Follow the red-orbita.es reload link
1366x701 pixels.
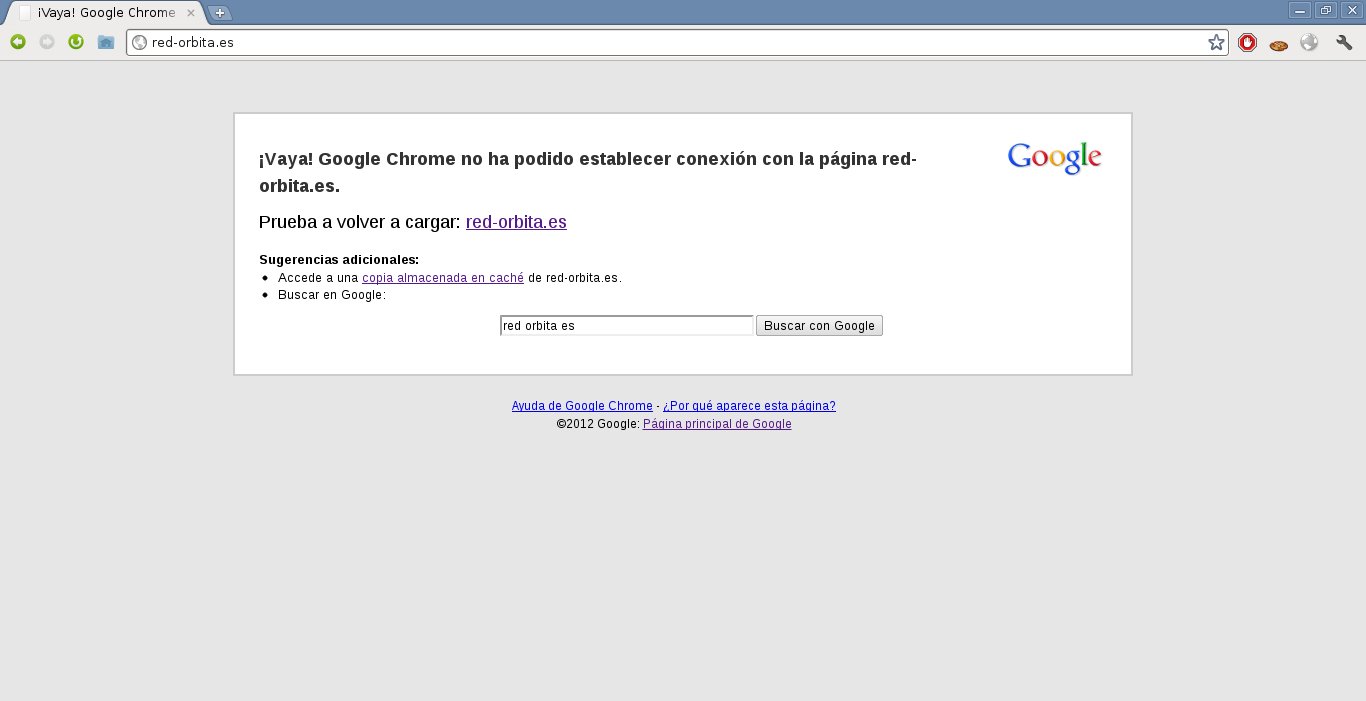516,222
